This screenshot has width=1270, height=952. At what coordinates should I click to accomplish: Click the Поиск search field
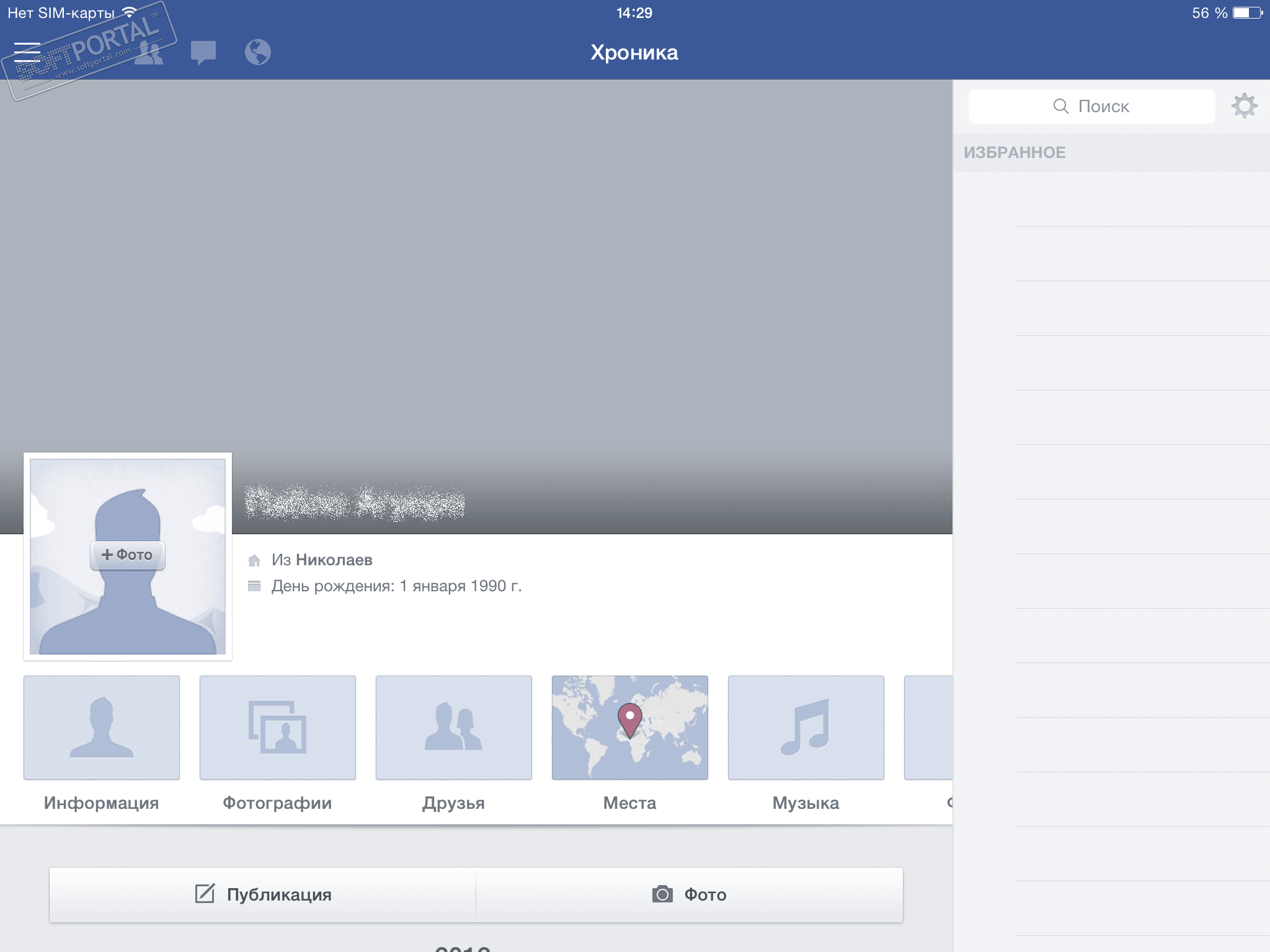pyautogui.click(x=1091, y=107)
